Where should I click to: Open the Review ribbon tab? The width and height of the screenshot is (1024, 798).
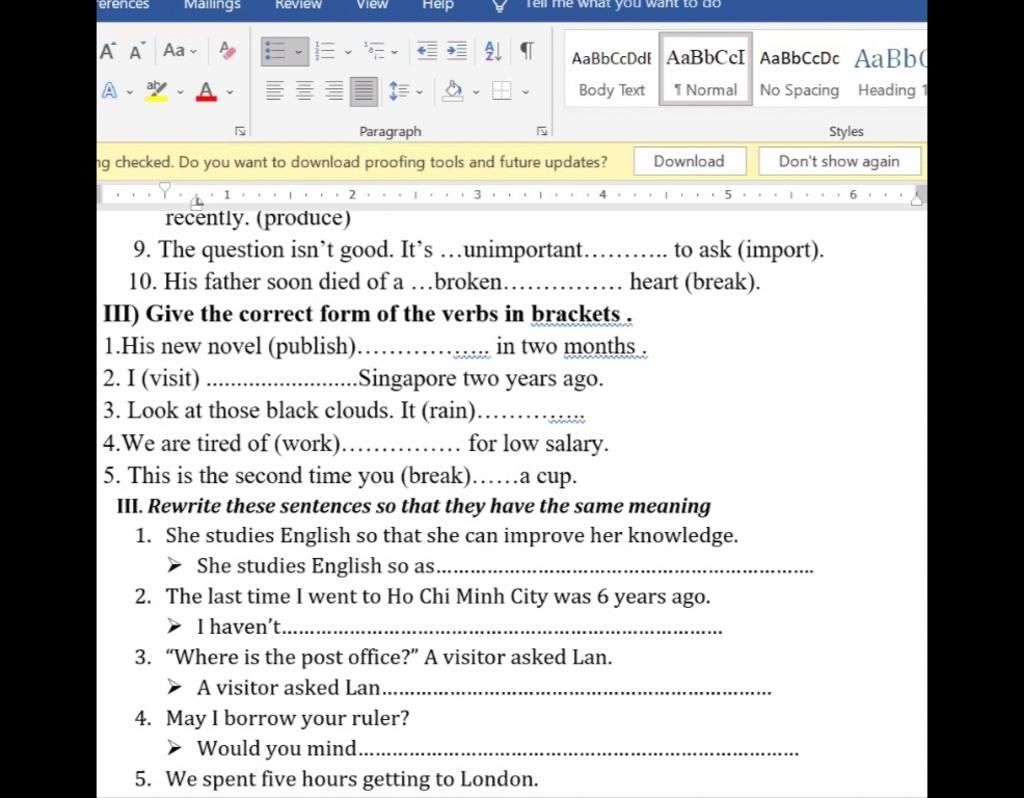pyautogui.click(x=298, y=5)
